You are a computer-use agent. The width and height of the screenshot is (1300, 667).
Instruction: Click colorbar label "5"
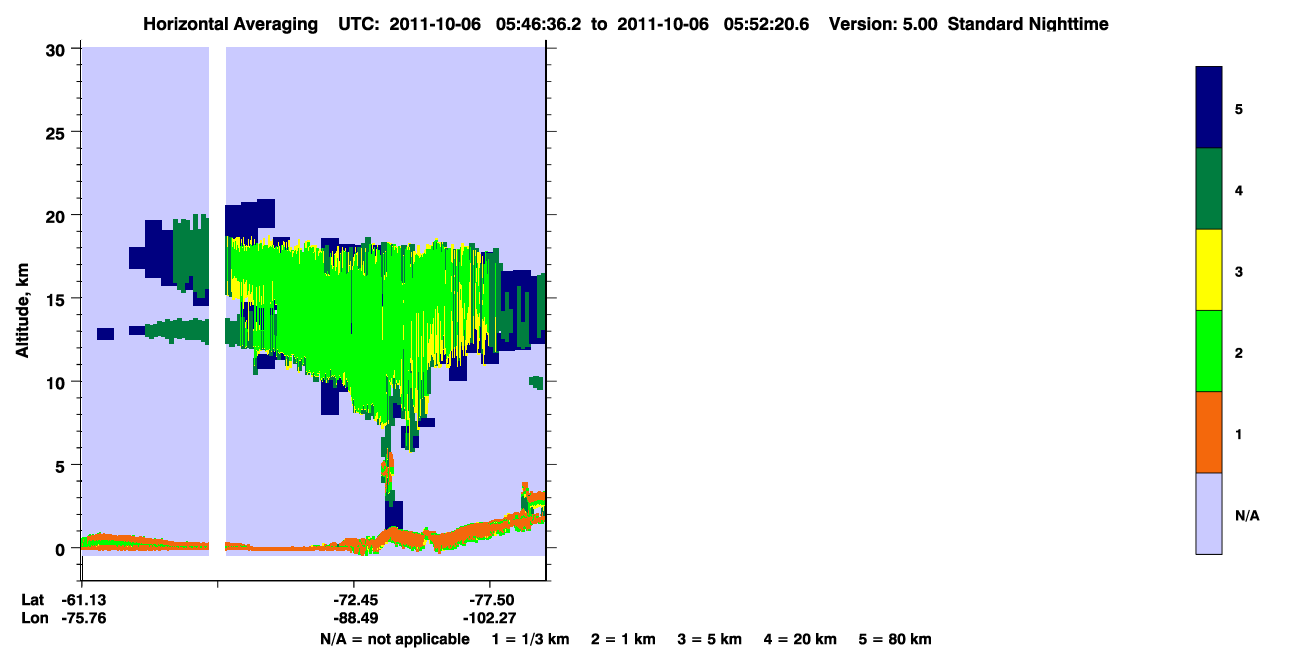click(1239, 109)
